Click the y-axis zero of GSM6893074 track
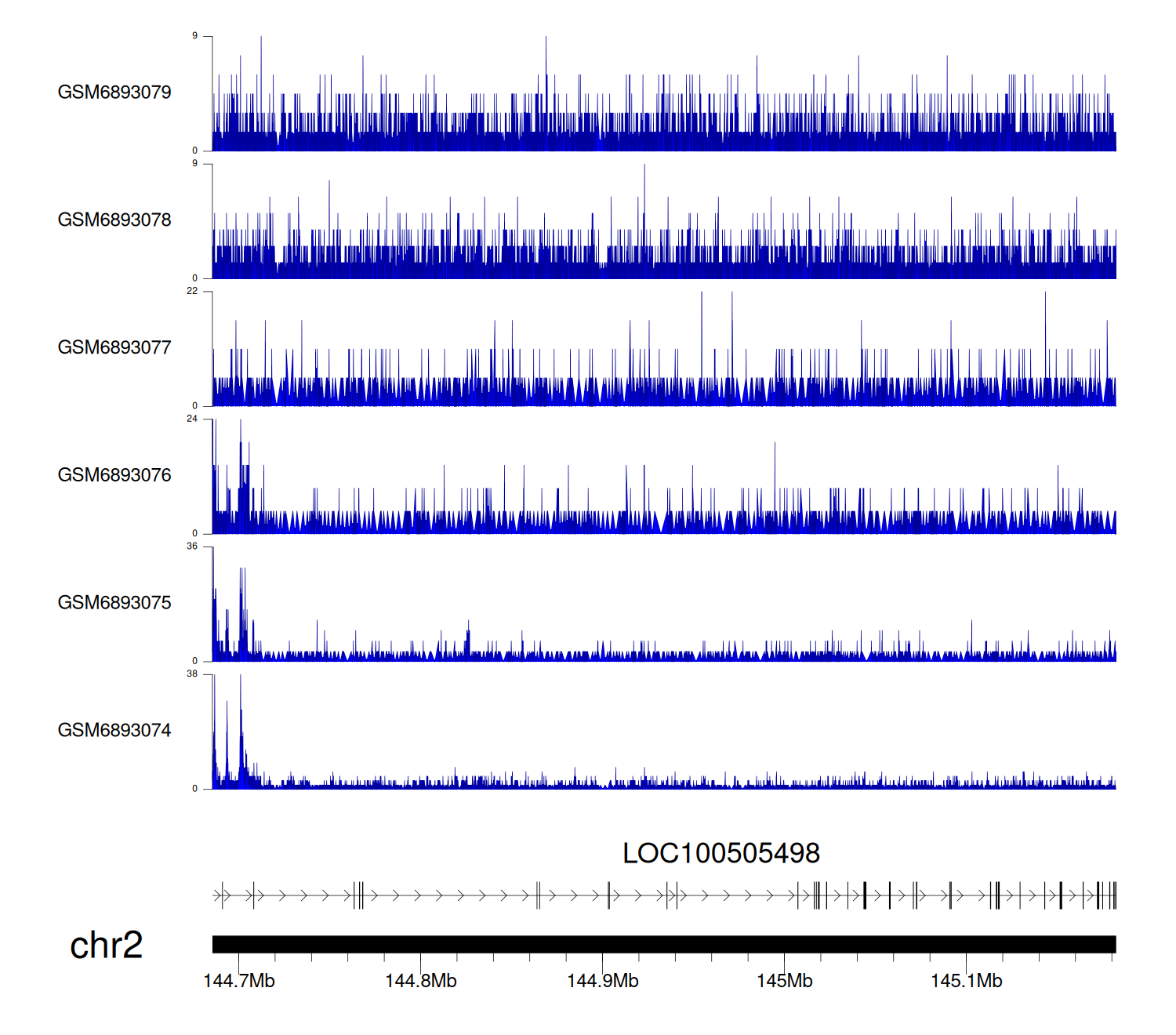Screen dimensions: 1176x1035 pos(195,789)
